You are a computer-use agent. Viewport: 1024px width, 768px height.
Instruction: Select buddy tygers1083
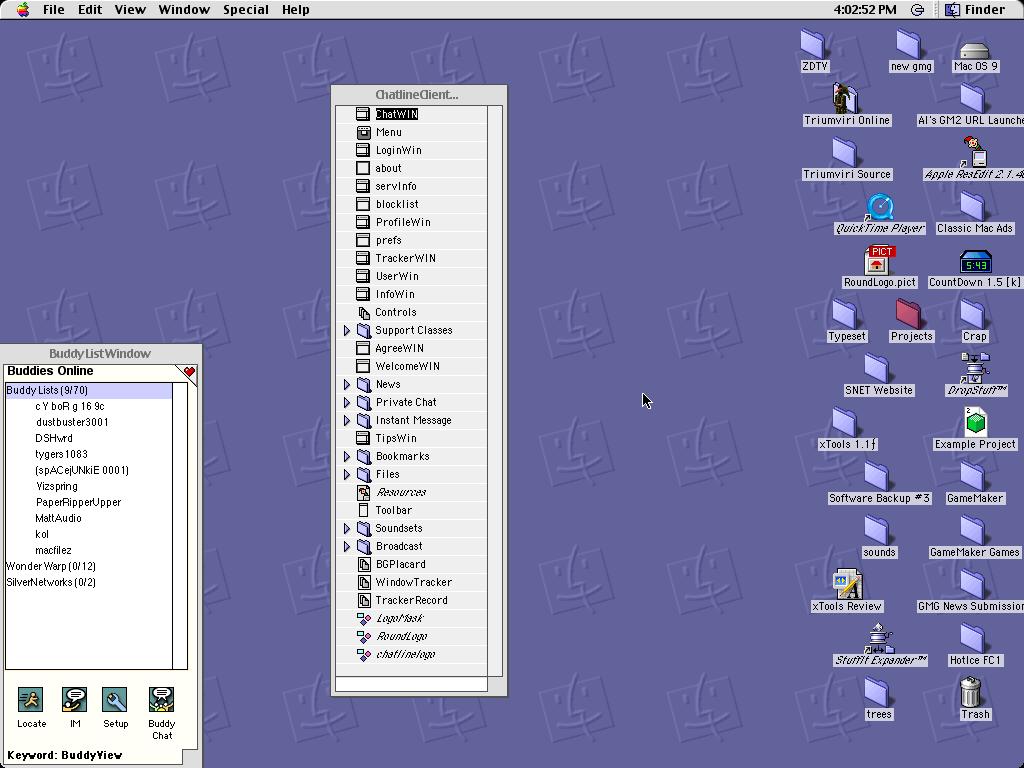click(x=61, y=454)
